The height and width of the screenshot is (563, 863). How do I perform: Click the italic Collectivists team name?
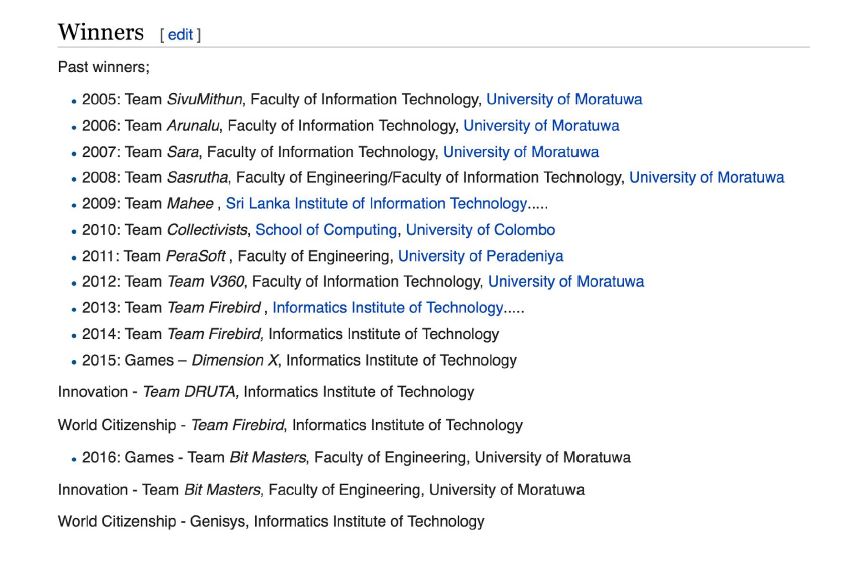tap(207, 229)
